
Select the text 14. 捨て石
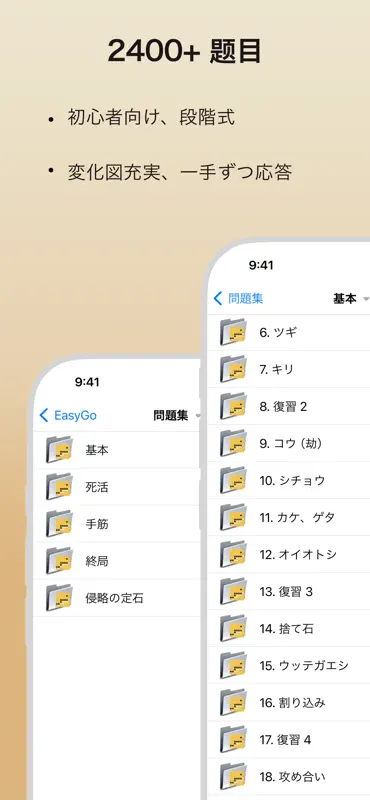[x=286, y=629]
